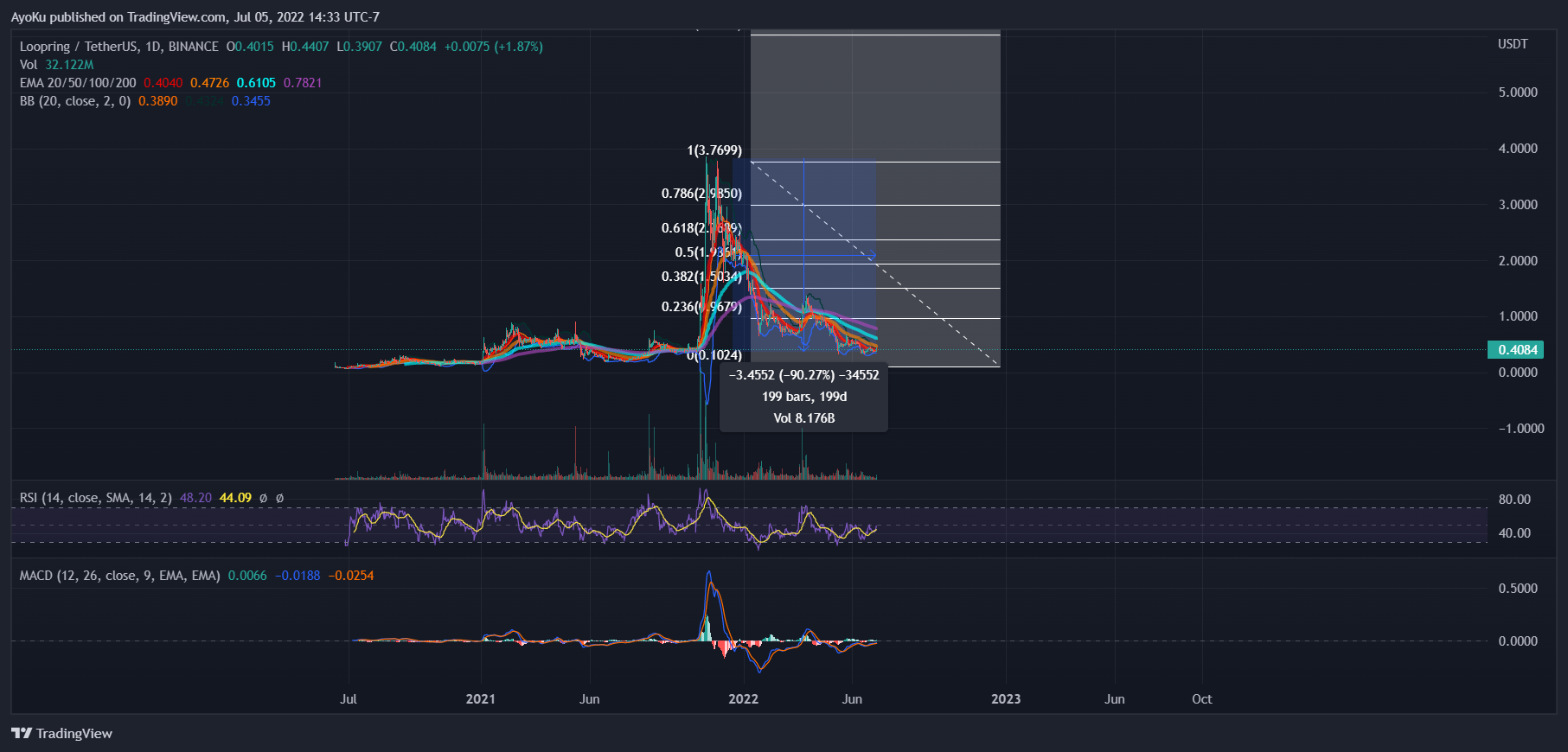This screenshot has height=752, width=1568.
Task: Click the EMA value 0.4040 in red
Action: [163, 83]
